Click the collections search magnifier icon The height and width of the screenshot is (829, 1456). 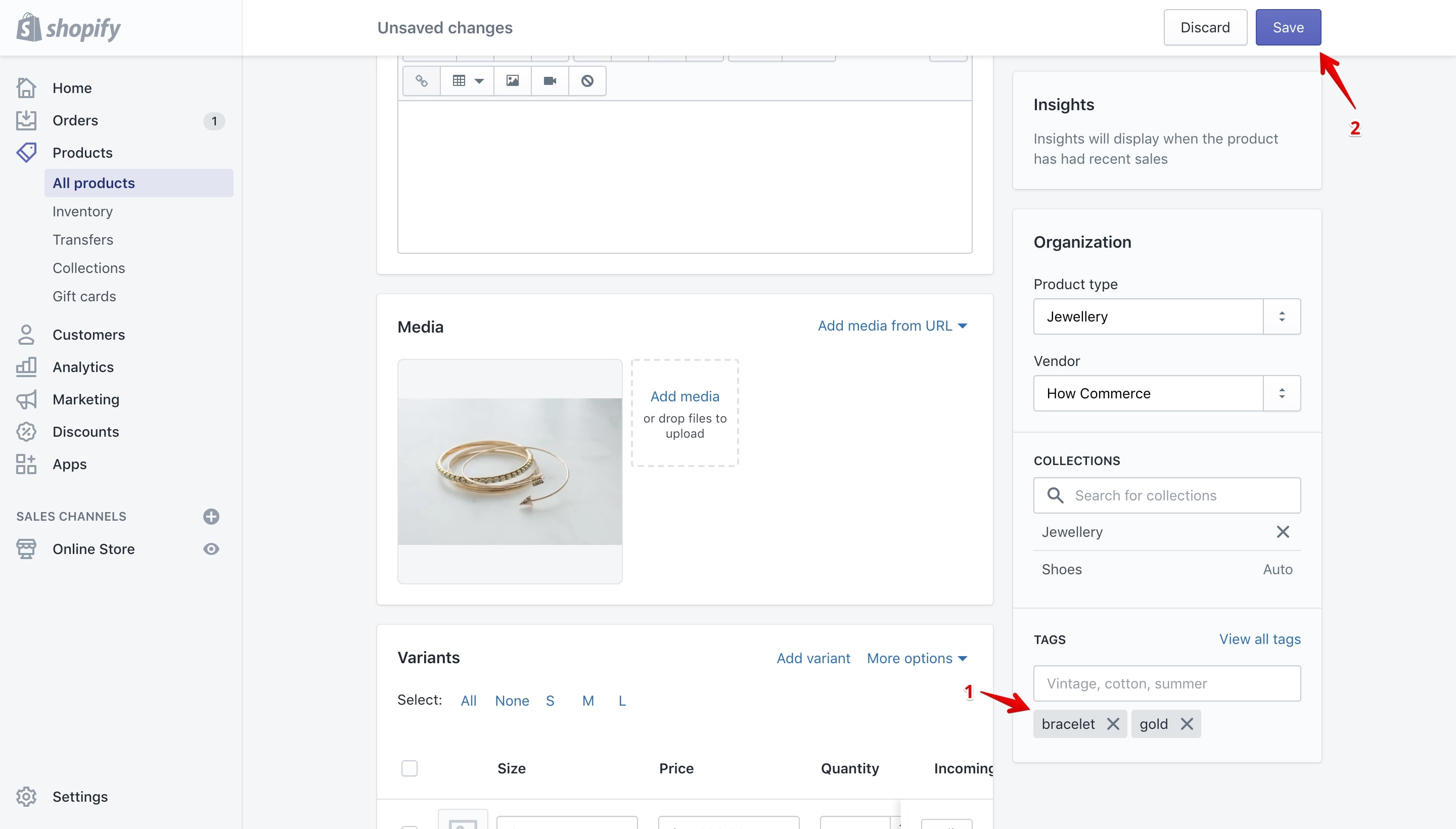(1055, 495)
